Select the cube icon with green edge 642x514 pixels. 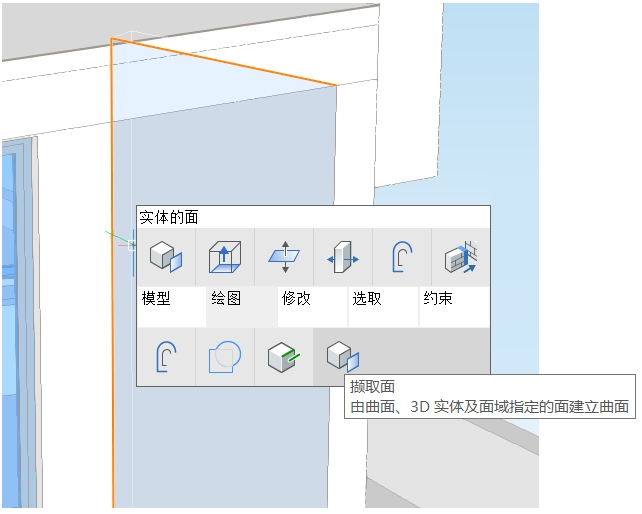click(x=284, y=357)
